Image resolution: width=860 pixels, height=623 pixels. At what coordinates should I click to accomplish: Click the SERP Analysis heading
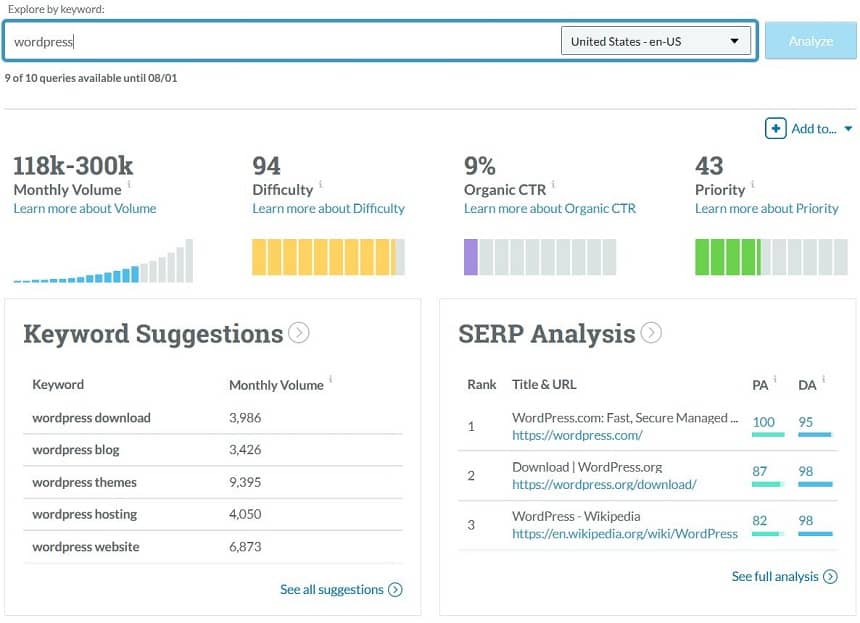tap(547, 334)
